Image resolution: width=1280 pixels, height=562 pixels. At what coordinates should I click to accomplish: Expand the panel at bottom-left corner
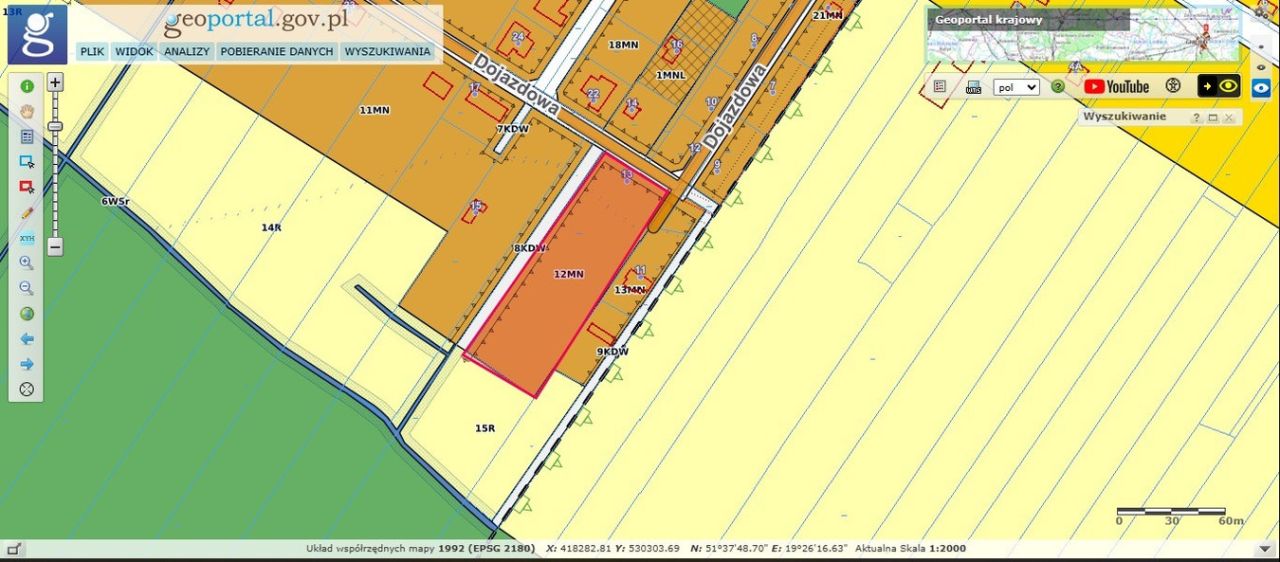(13, 549)
